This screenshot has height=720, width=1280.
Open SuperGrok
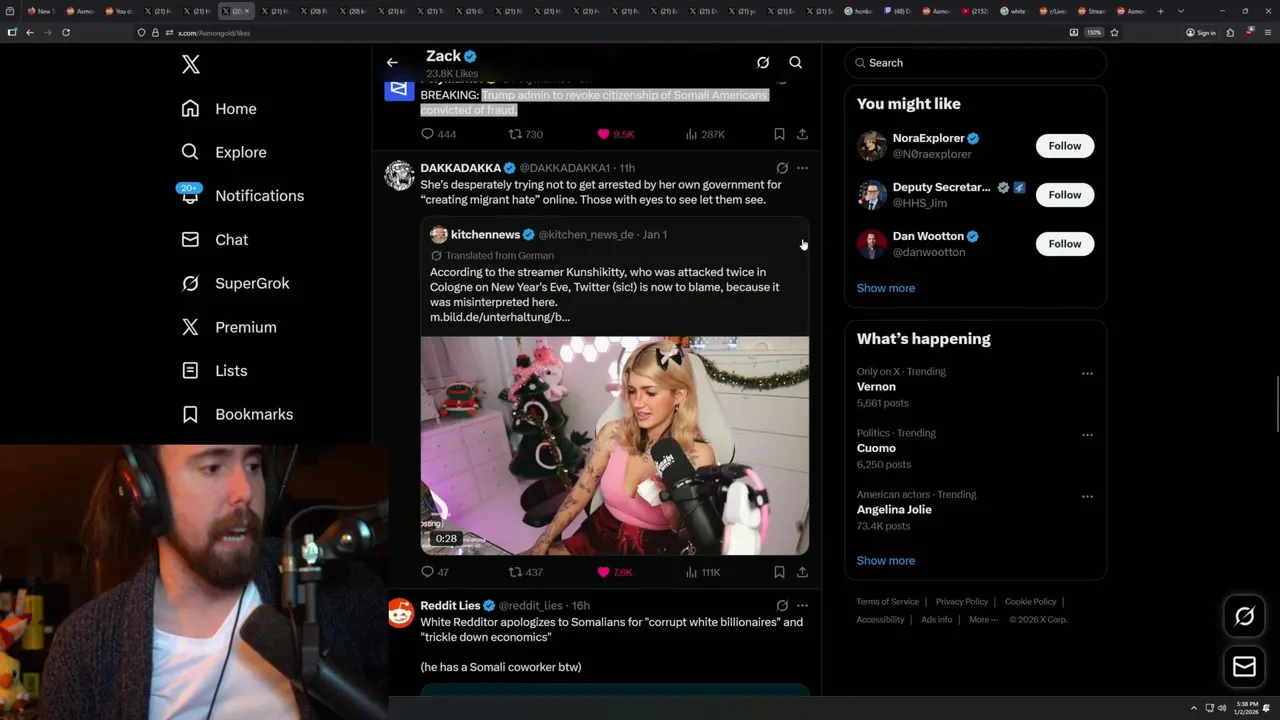(235, 283)
